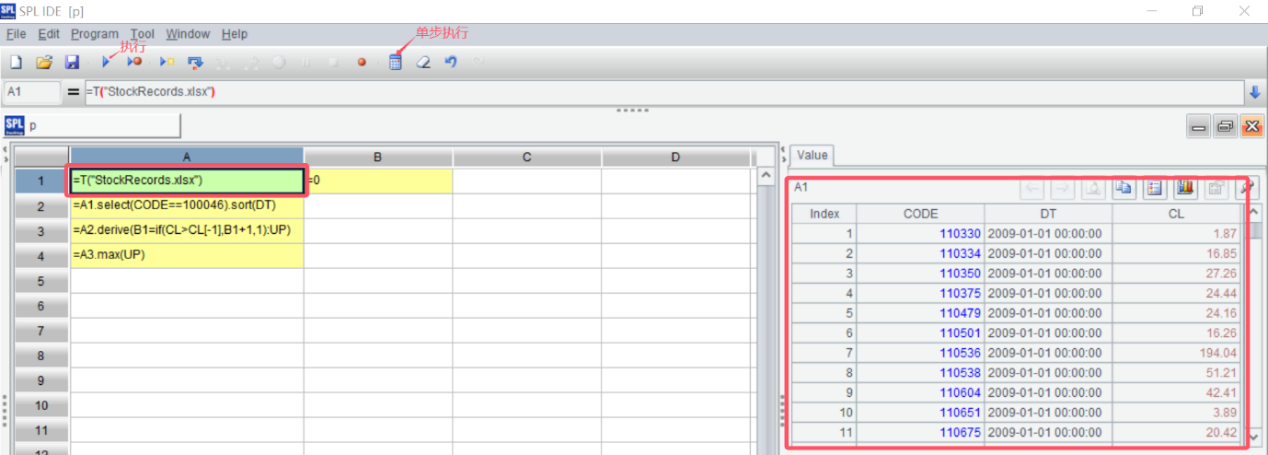Screen dimensions: 1268x455
Task: Click the pause icon in the toolbar
Action: coord(307,62)
